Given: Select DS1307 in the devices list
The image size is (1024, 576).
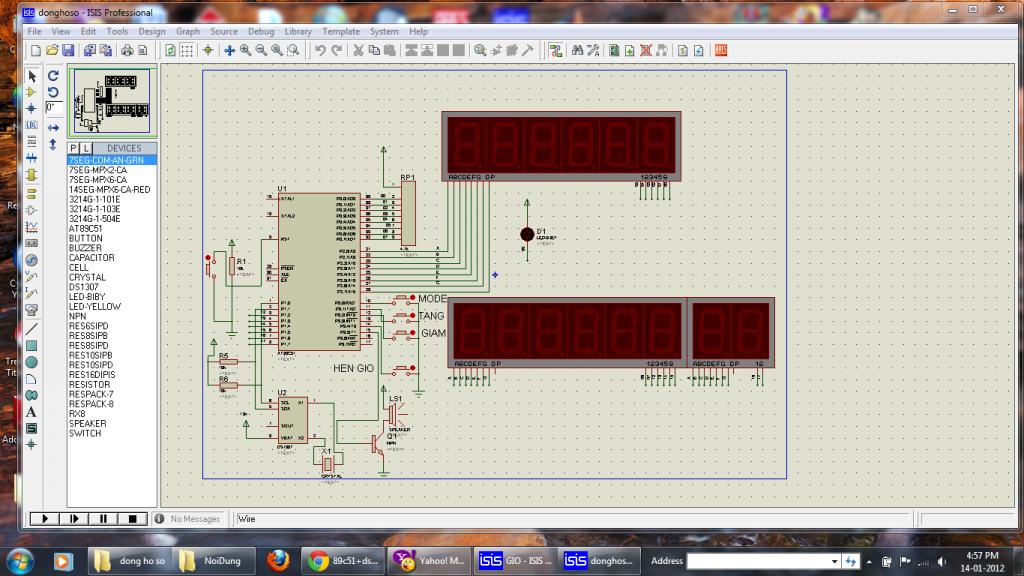Looking at the screenshot, I should (82, 287).
